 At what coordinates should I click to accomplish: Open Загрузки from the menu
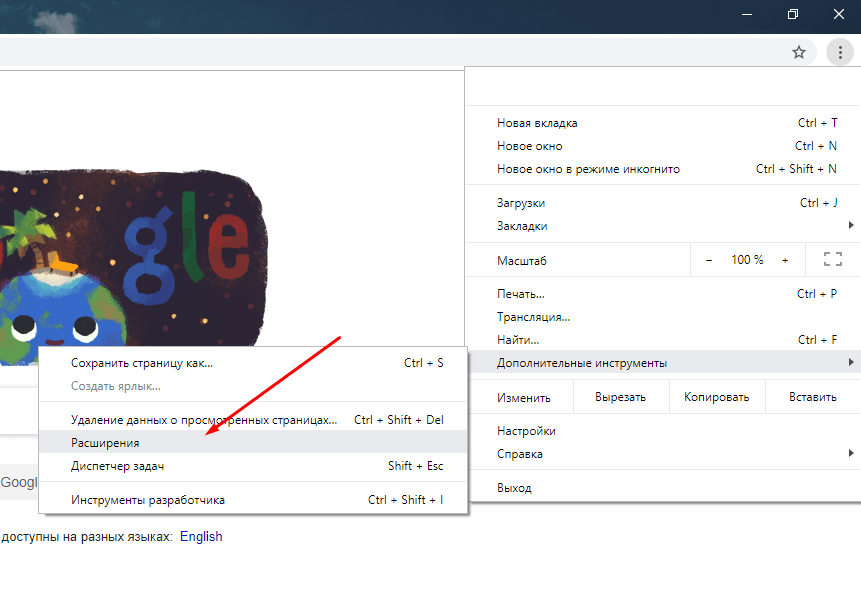[663, 203]
